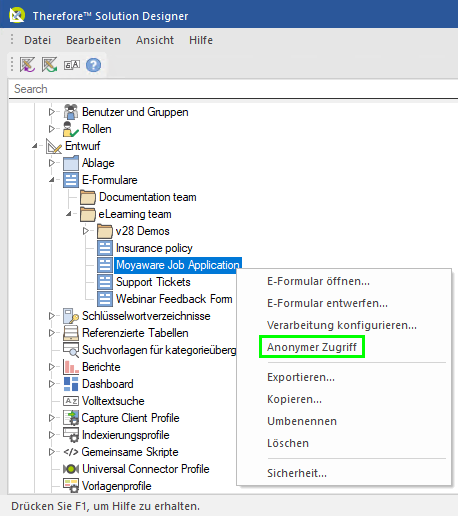The height and width of the screenshot is (516, 458).
Task: Expand the Berichte node
Action: (x=51, y=367)
